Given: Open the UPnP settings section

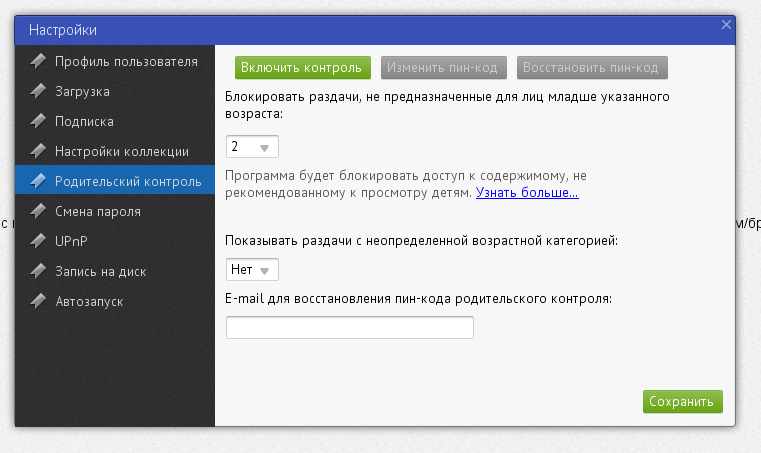Looking at the screenshot, I should (115, 241).
